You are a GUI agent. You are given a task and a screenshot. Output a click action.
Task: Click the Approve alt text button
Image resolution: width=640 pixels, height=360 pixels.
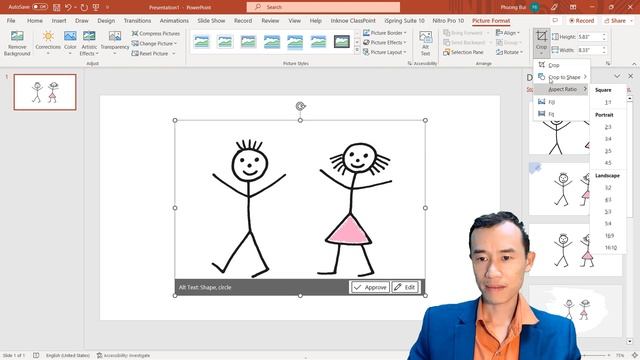pyautogui.click(x=370, y=287)
